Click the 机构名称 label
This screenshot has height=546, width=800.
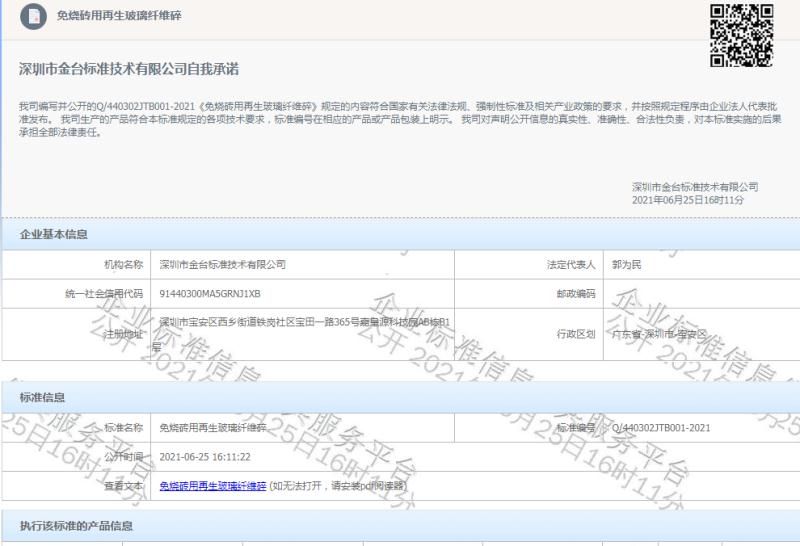click(123, 264)
